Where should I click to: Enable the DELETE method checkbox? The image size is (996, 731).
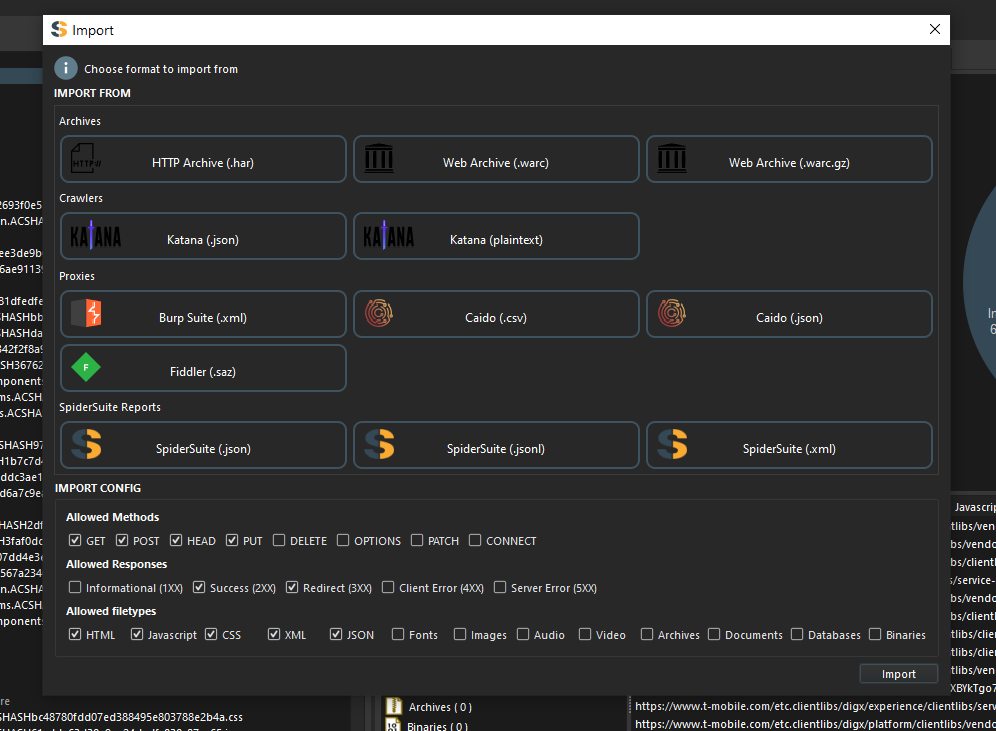(x=279, y=540)
